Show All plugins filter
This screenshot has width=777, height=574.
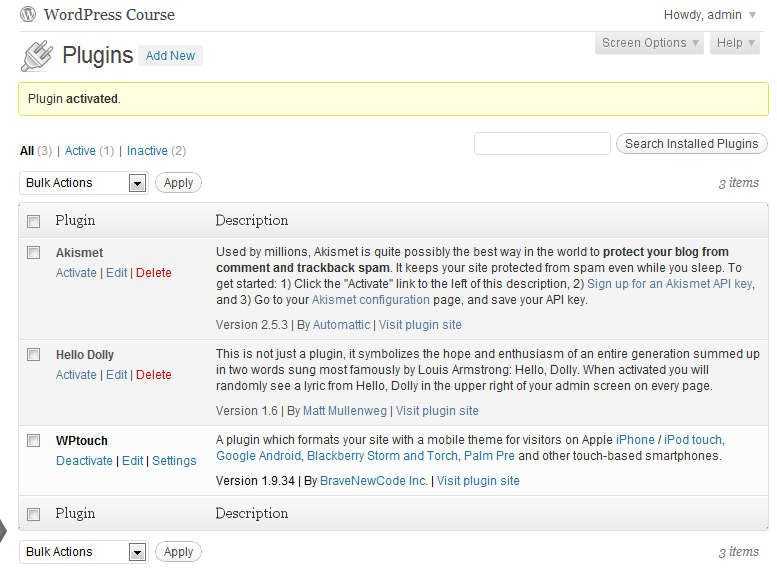27,151
